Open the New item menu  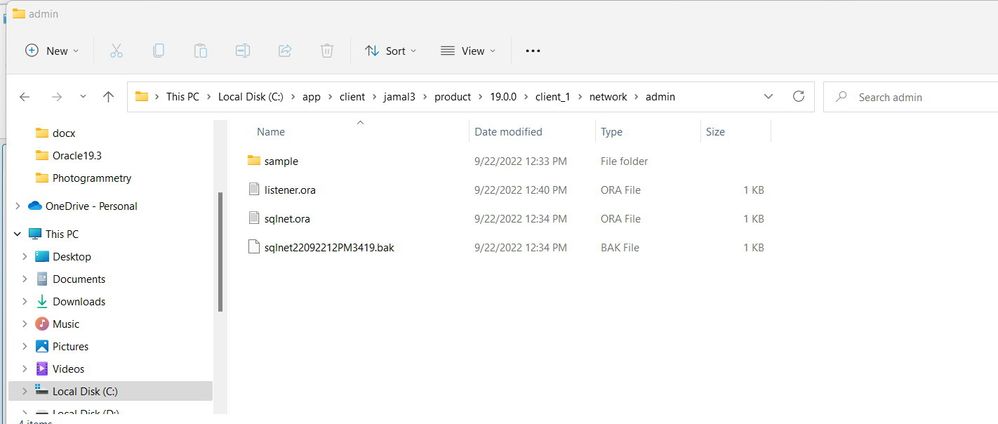click(x=52, y=51)
